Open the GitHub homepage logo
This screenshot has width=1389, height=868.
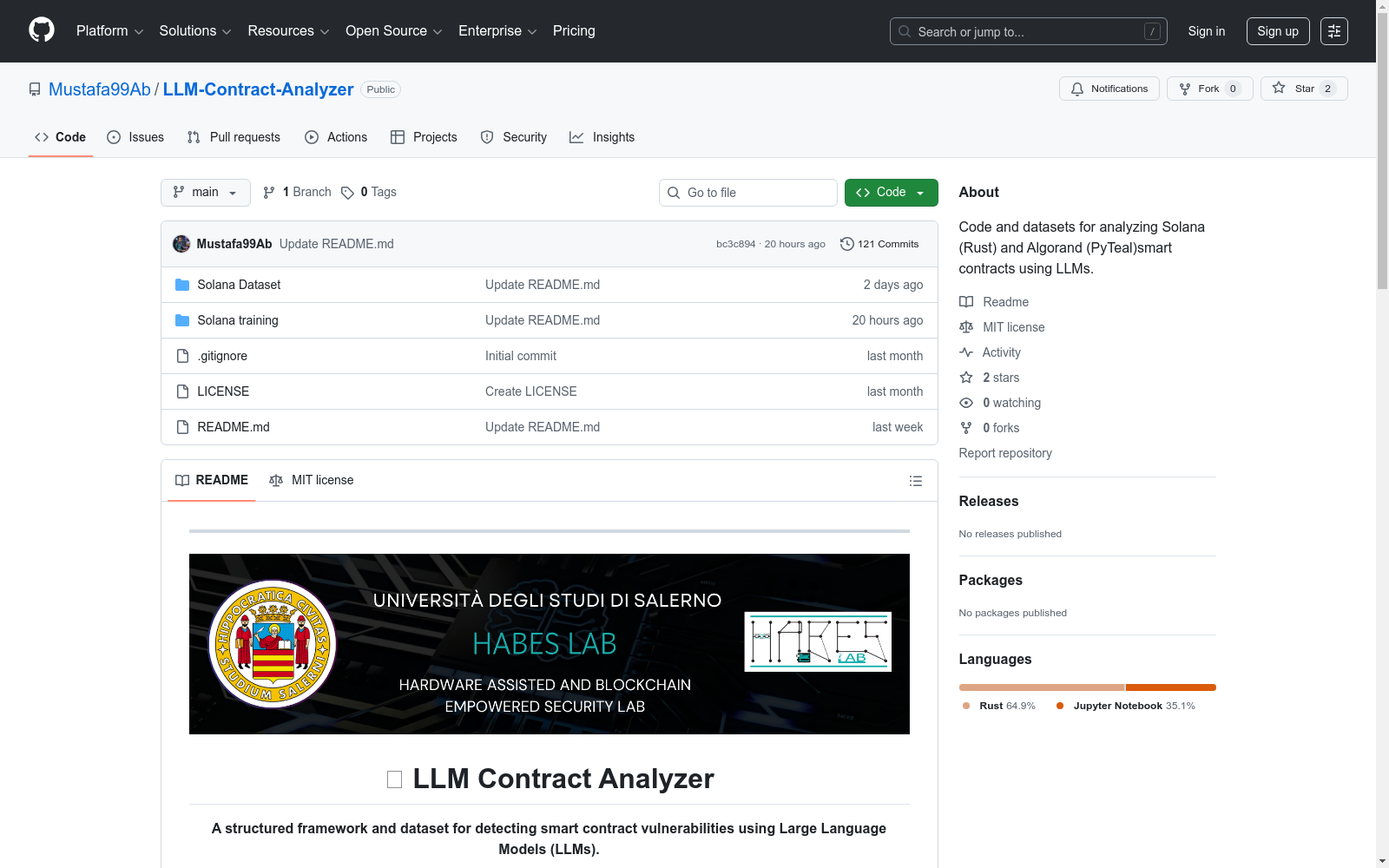[x=42, y=30]
